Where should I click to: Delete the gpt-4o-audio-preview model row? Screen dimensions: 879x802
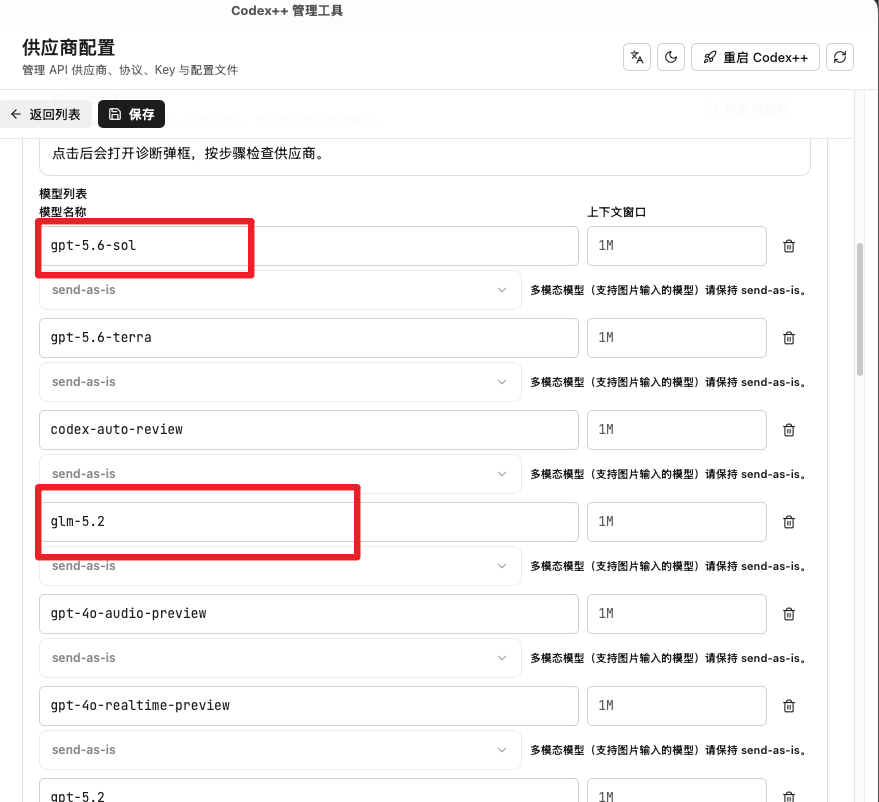789,614
